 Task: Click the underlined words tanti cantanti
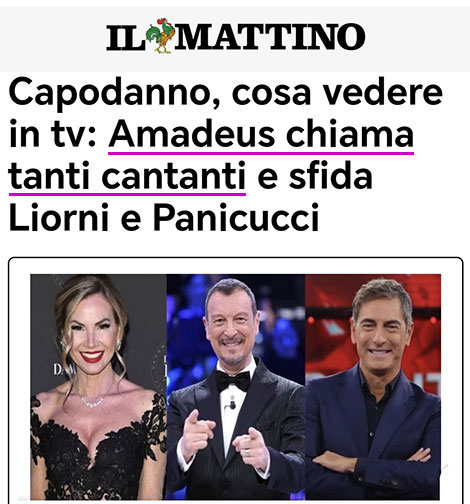[x=127, y=176]
